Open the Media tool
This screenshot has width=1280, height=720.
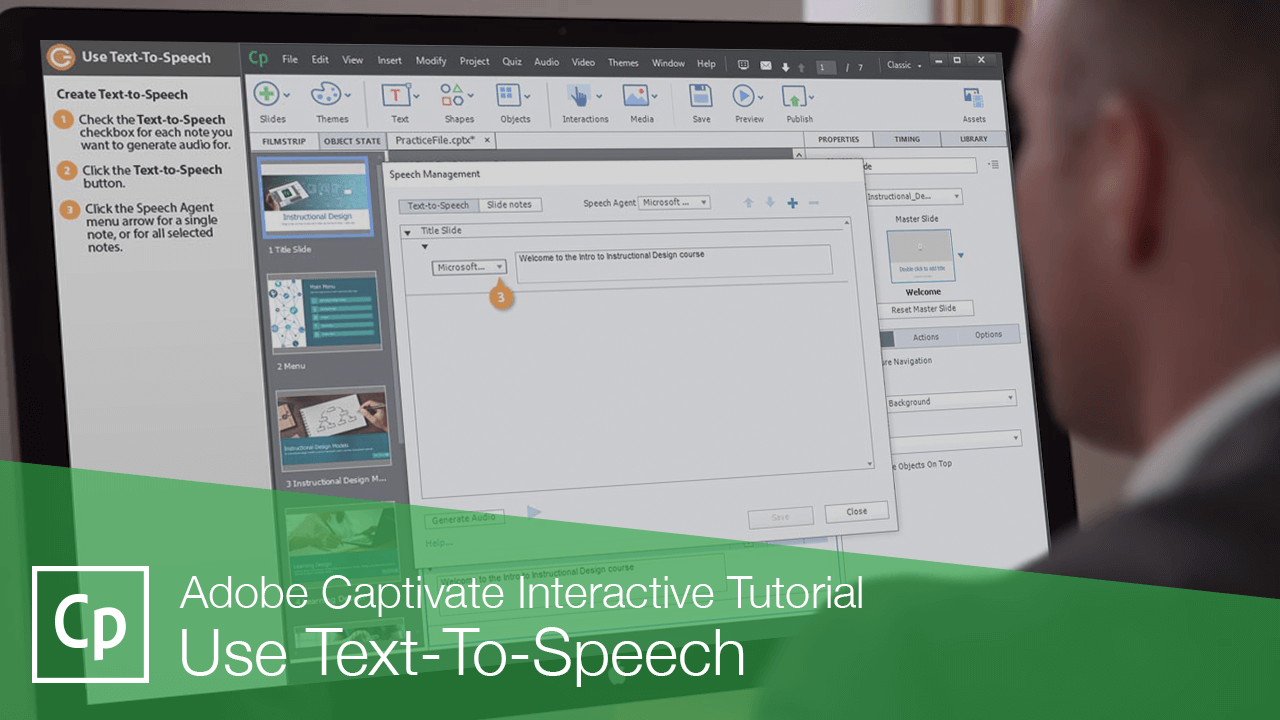click(x=637, y=95)
